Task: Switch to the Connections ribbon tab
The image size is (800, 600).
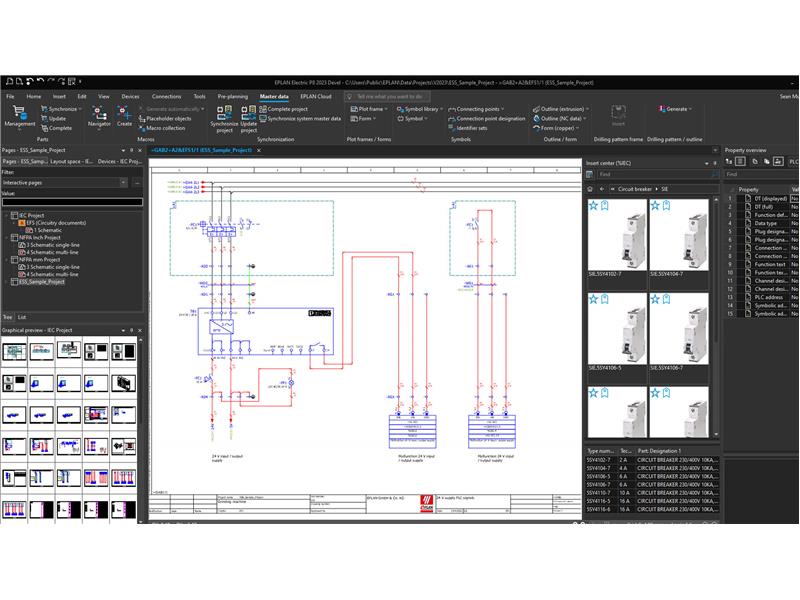Action: 166,96
